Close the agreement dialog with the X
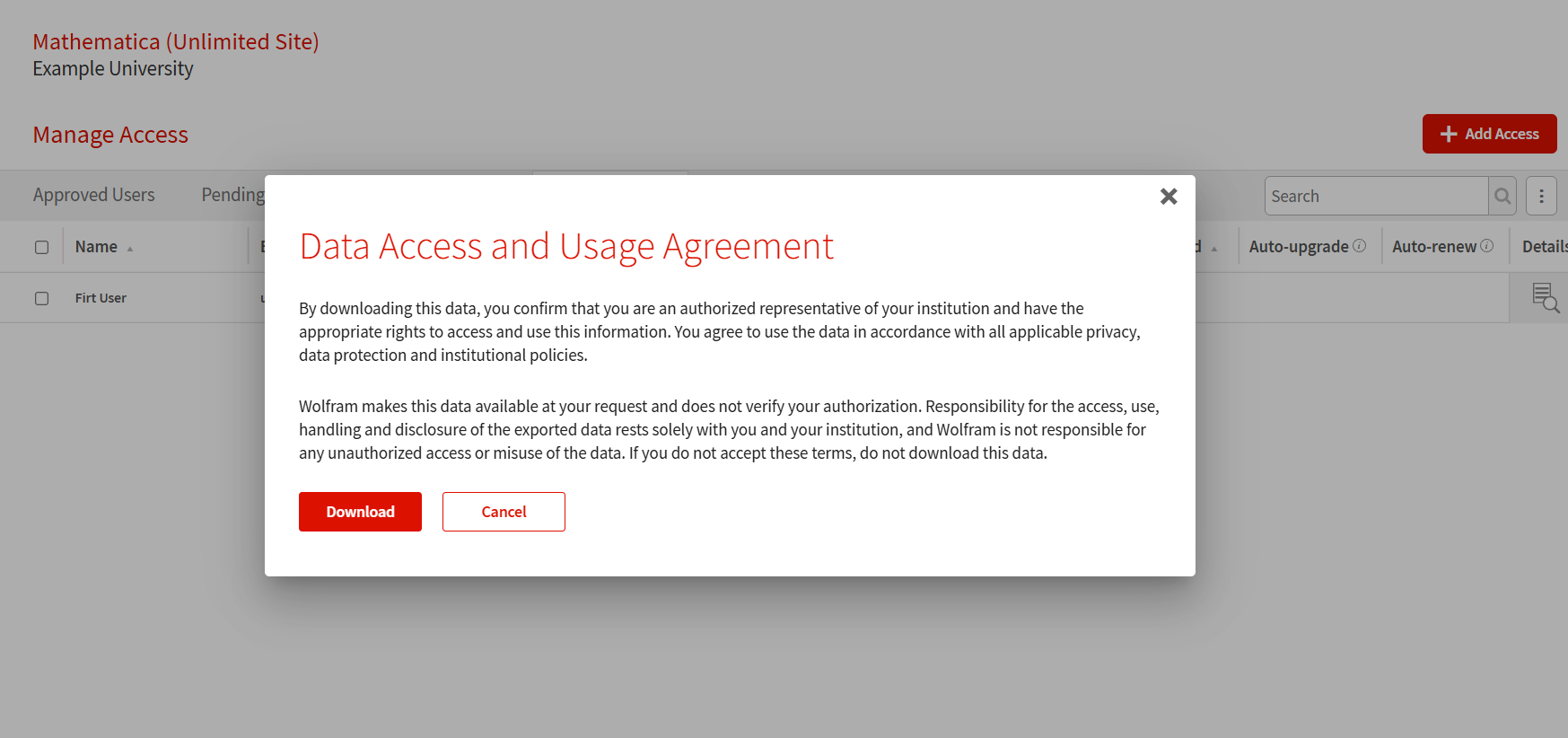 1168,197
